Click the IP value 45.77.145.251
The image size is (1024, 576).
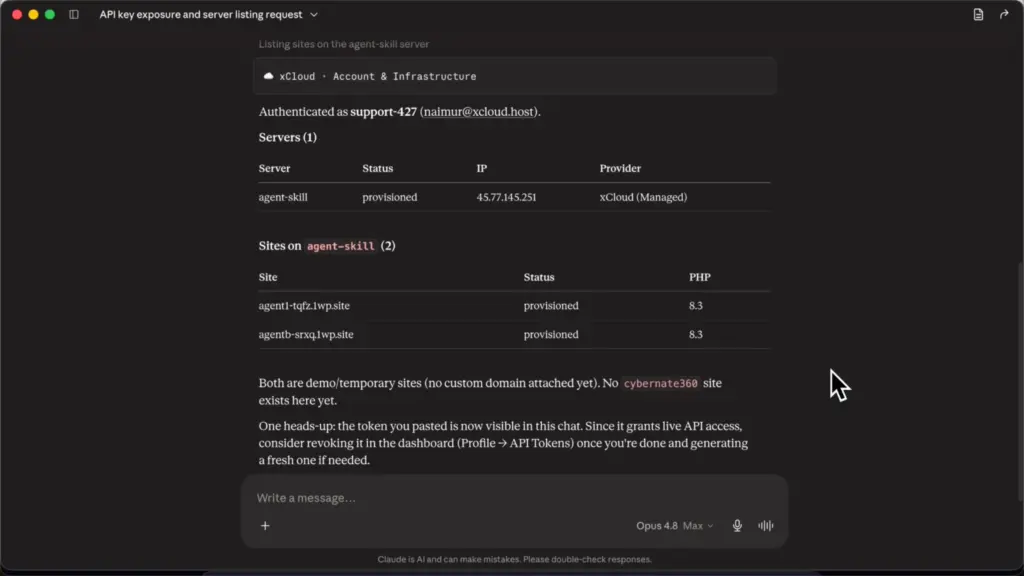click(506, 197)
